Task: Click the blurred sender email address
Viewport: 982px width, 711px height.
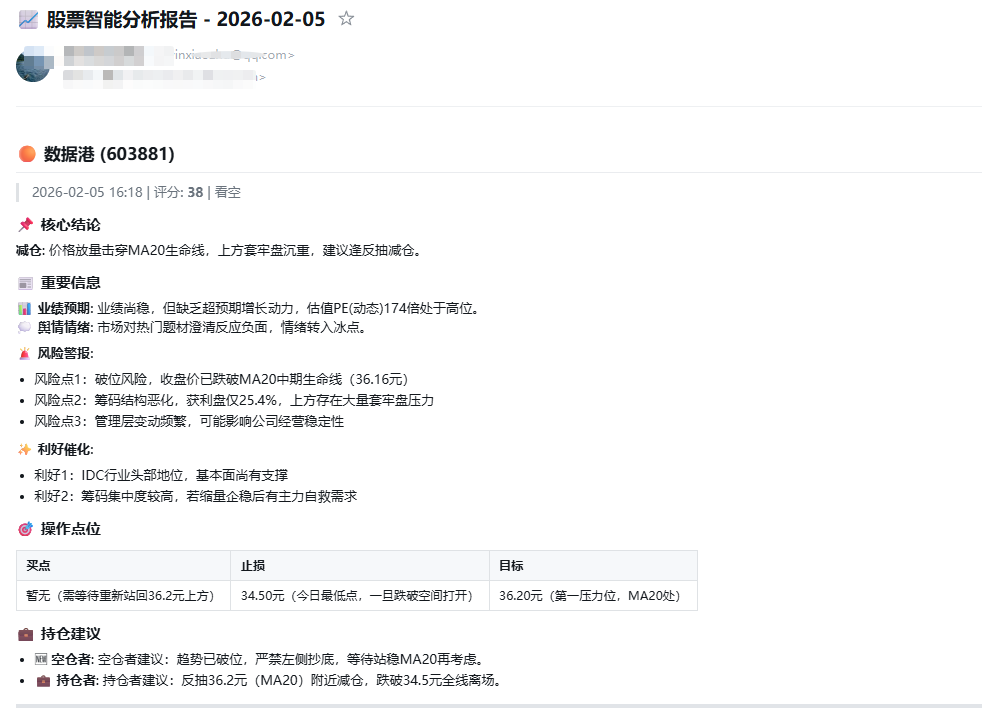Action: [x=178, y=55]
